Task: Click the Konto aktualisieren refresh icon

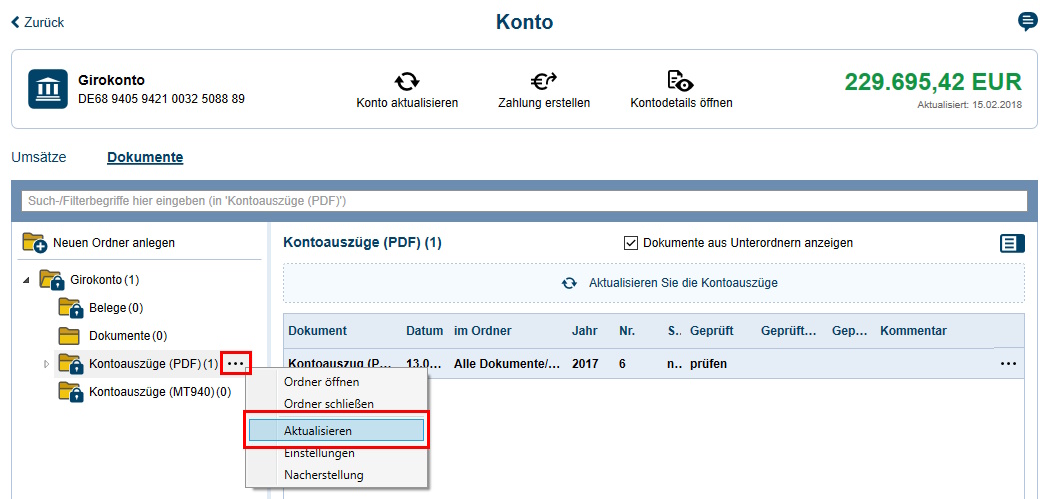Action: pos(407,81)
